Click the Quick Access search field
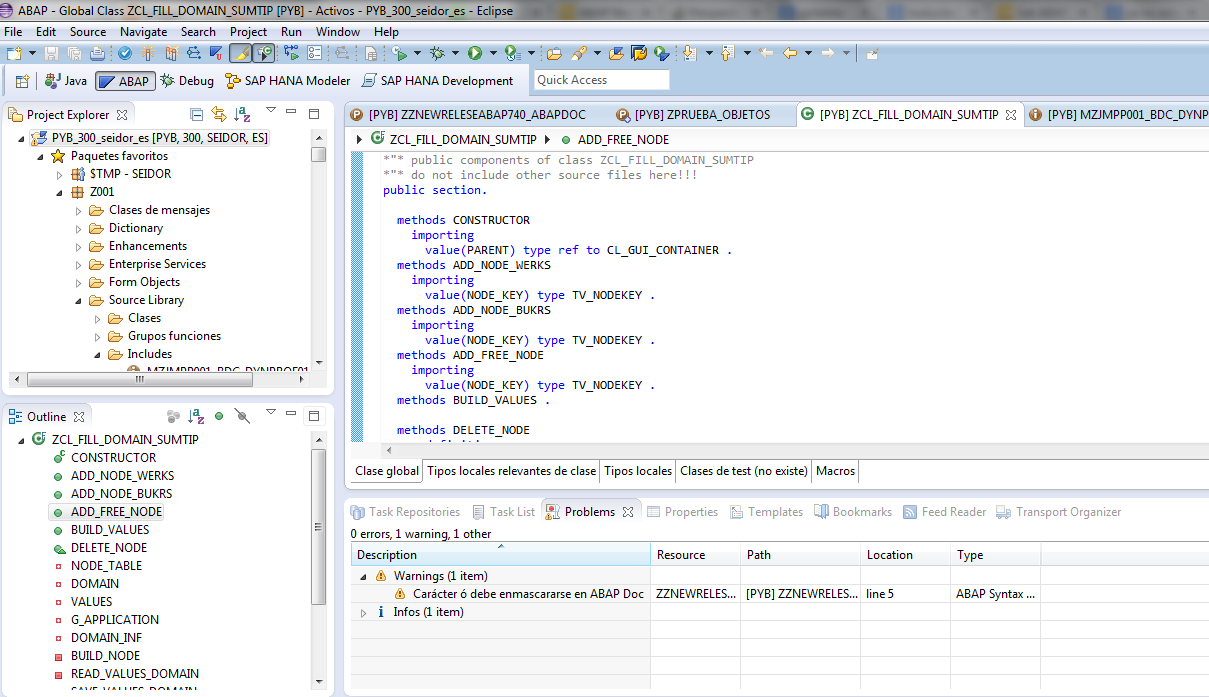This screenshot has height=697, width=1209. 601,79
